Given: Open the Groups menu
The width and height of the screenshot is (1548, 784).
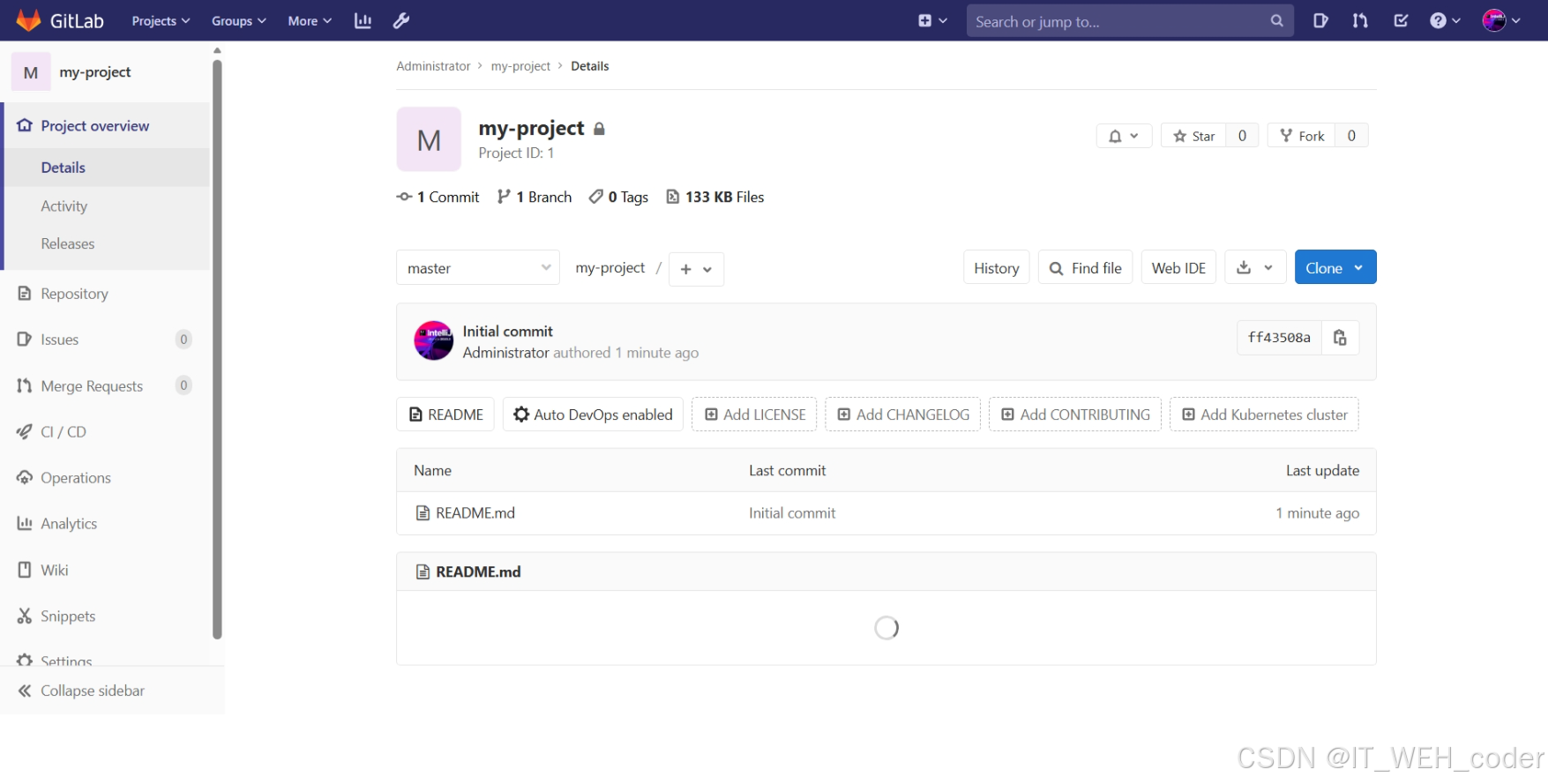Looking at the screenshot, I should tap(238, 20).
